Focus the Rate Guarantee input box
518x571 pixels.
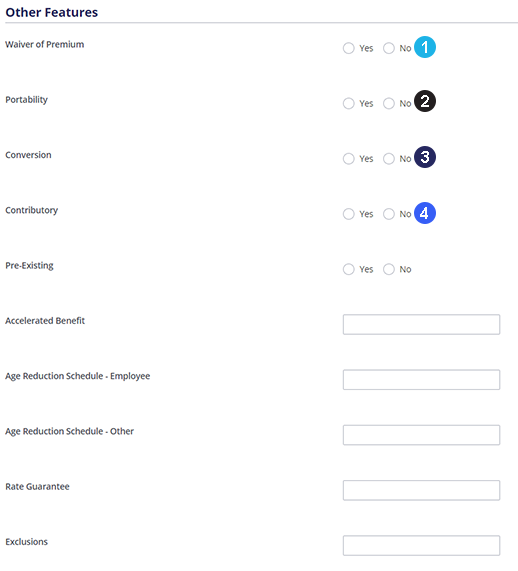[x=421, y=490]
